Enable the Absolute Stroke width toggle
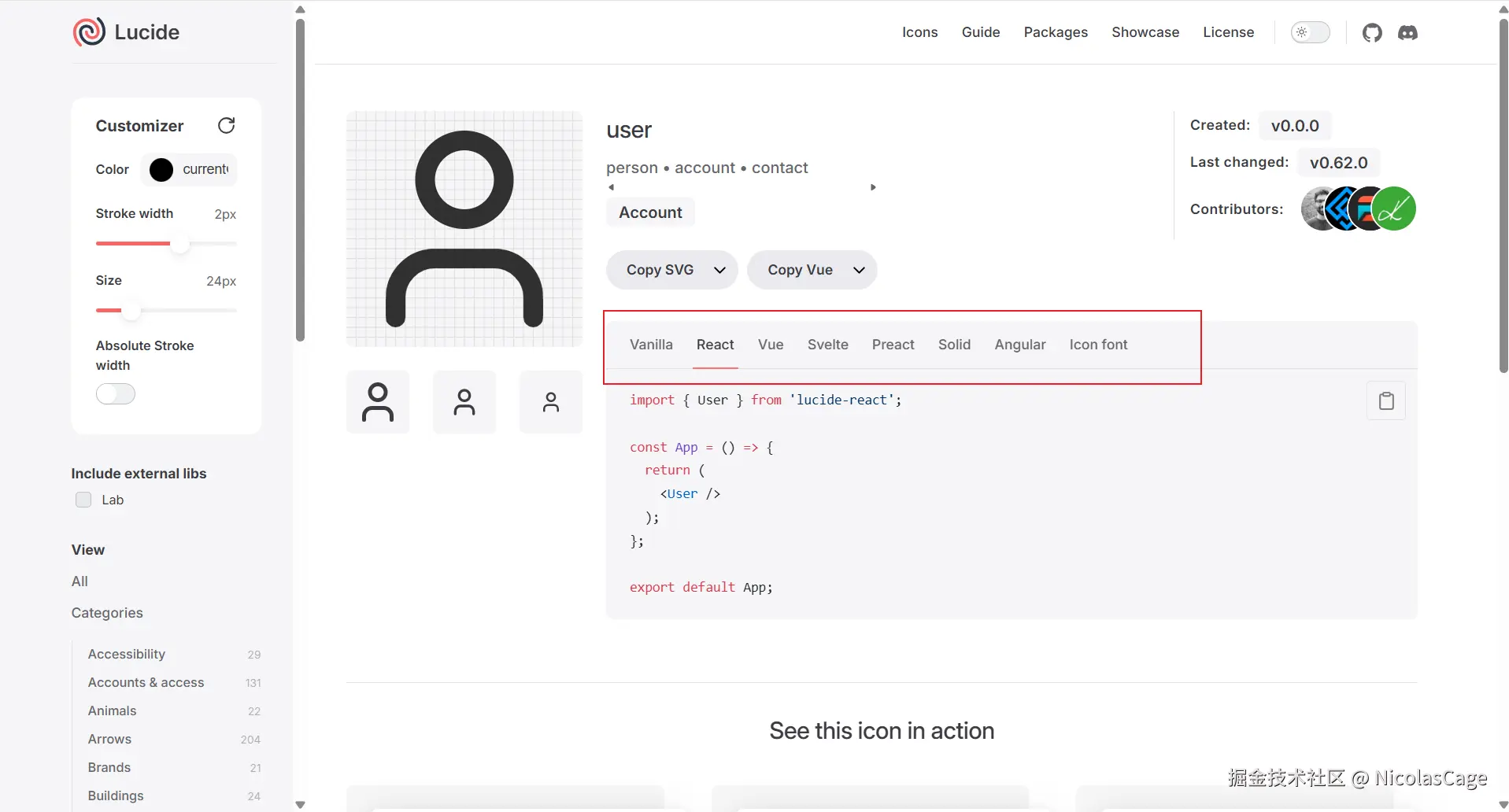Screen dimensions: 1509x812 [116, 394]
